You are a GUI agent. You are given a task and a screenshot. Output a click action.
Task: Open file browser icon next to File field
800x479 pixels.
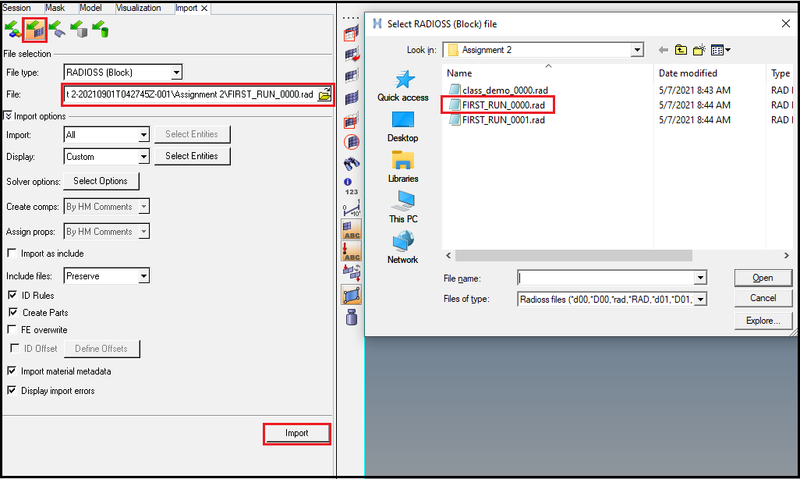324,94
